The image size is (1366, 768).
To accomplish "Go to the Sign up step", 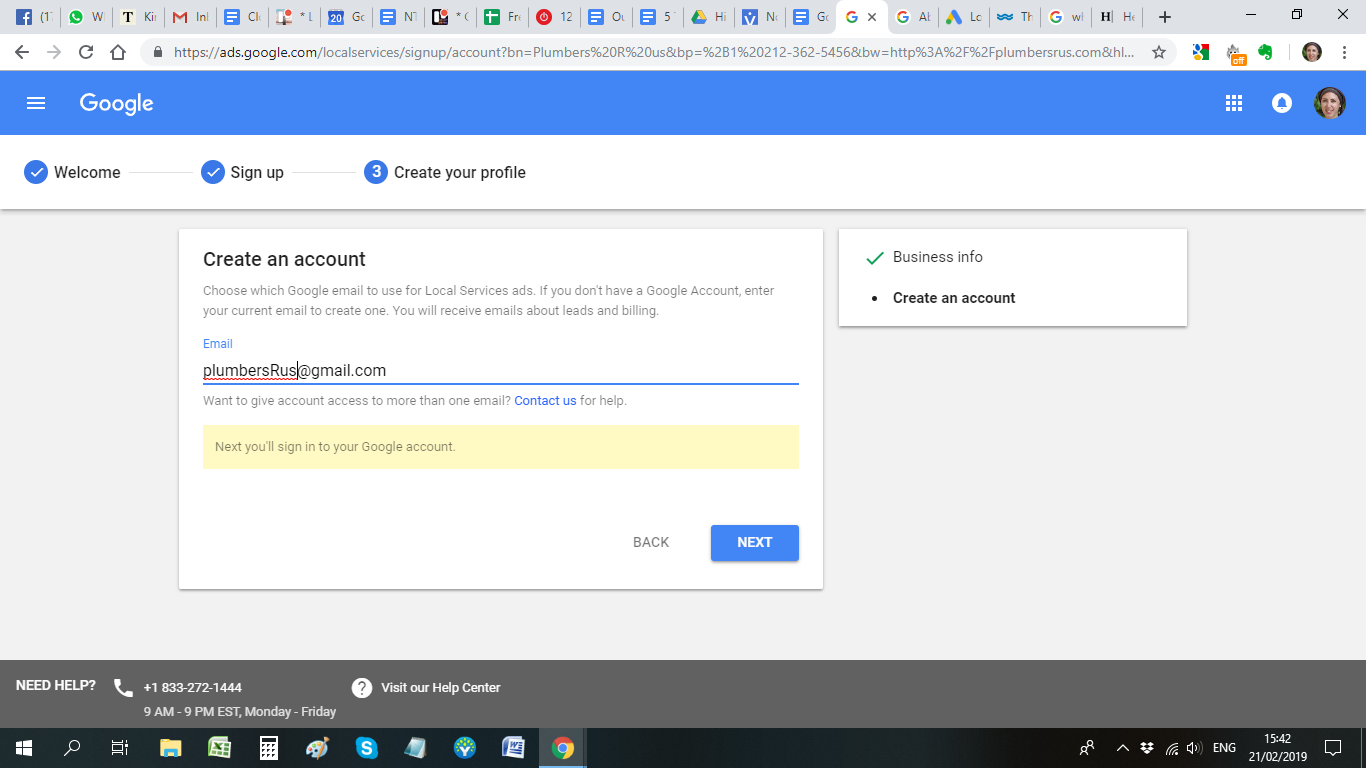I will [243, 172].
